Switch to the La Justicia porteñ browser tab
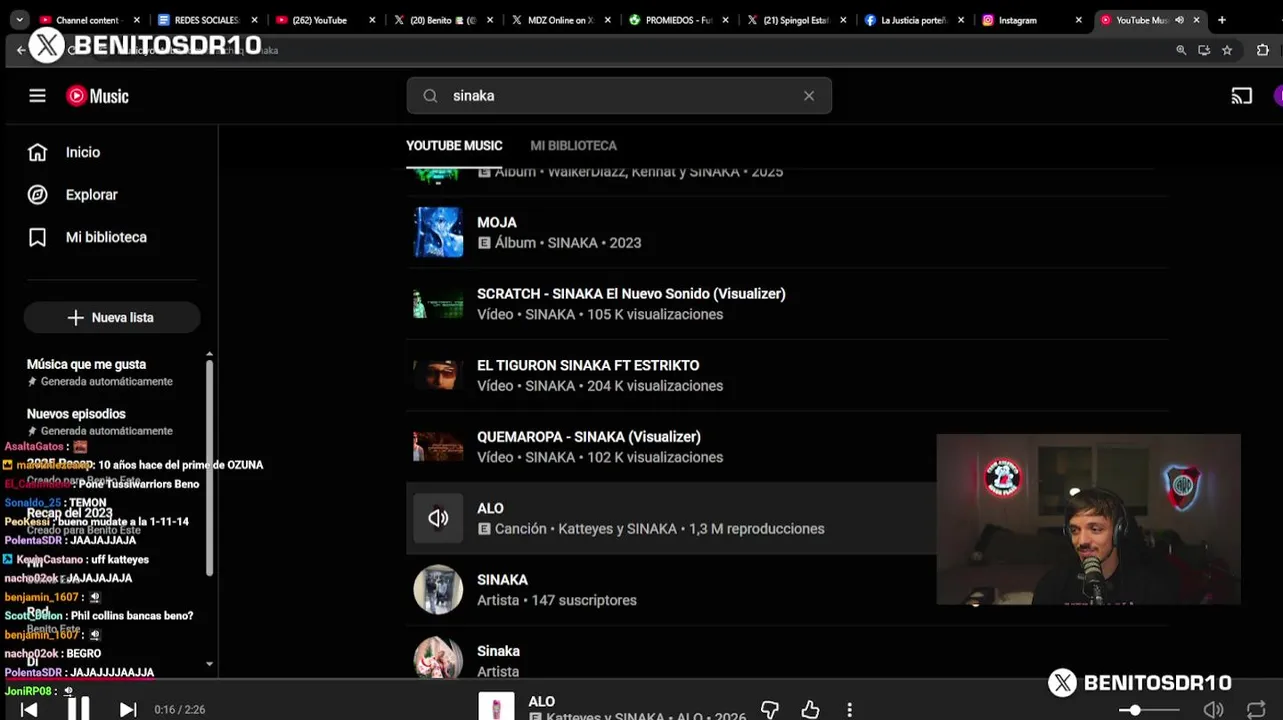The width and height of the screenshot is (1283, 720). [916, 20]
